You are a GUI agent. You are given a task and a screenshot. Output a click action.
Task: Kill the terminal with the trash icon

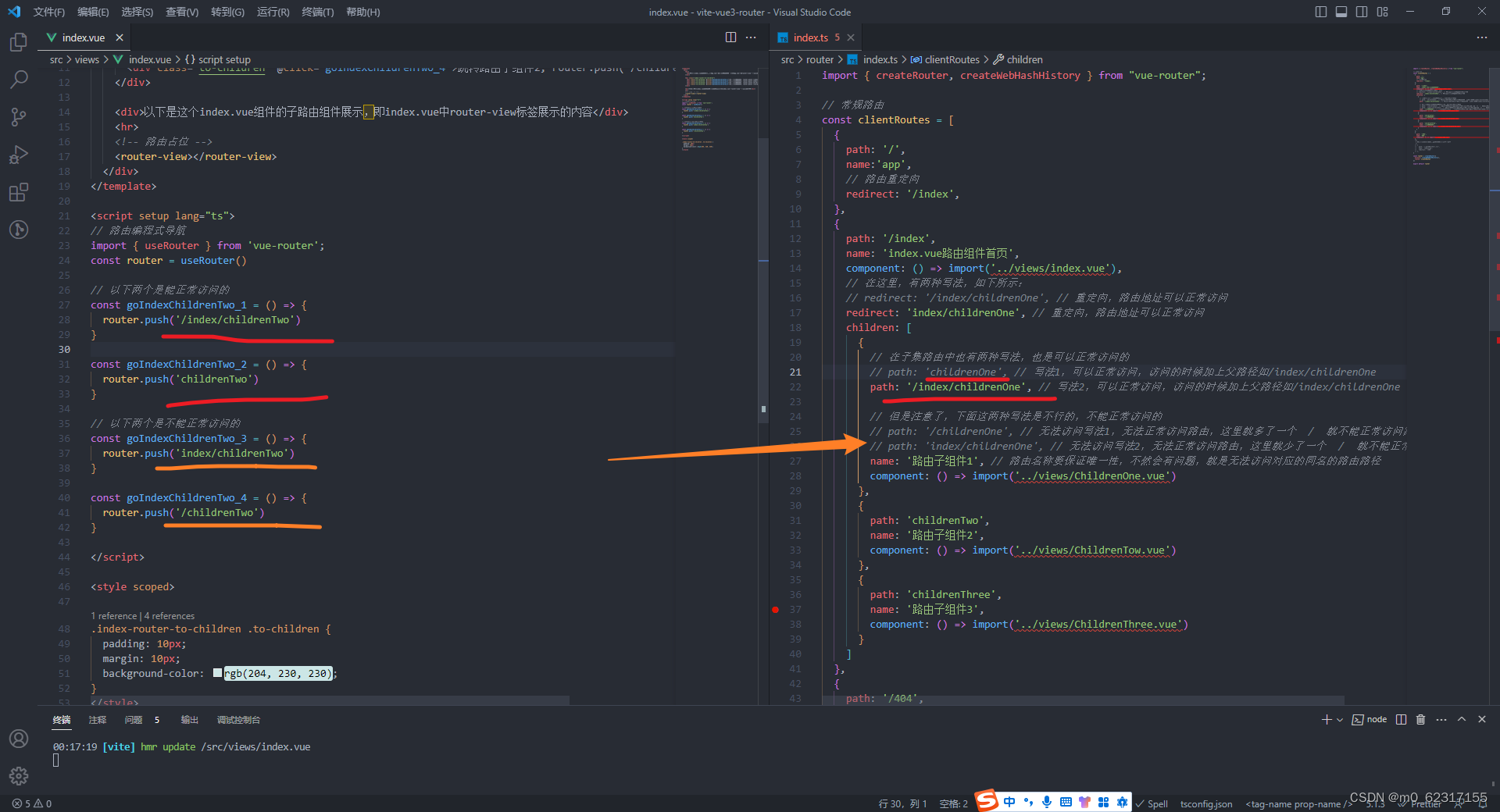click(1421, 719)
